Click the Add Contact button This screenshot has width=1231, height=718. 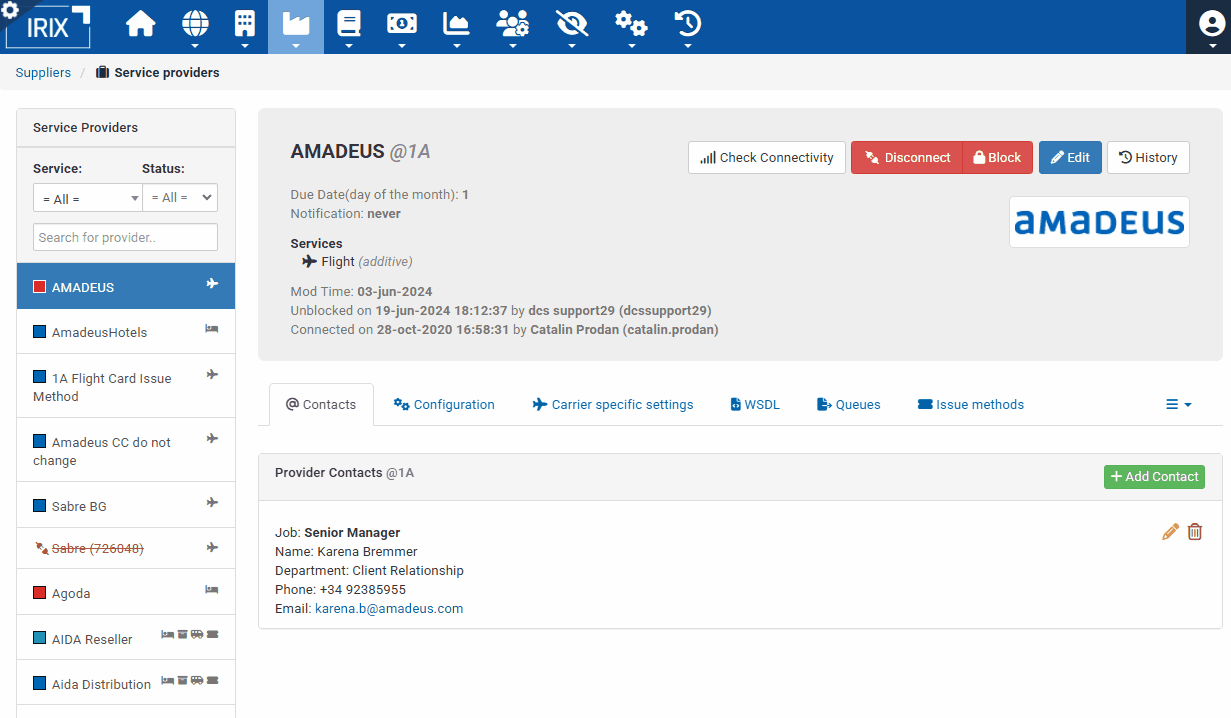(x=1154, y=477)
